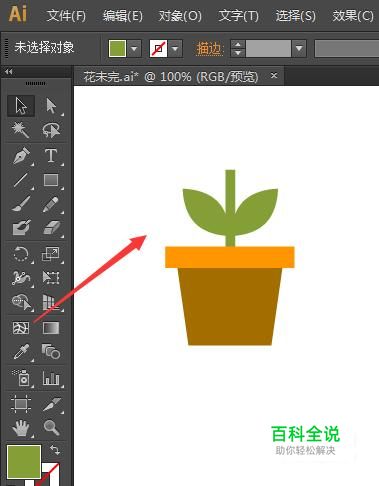The height and width of the screenshot is (486, 379).
Task: Open the 选择(S) menu
Action: point(295,16)
